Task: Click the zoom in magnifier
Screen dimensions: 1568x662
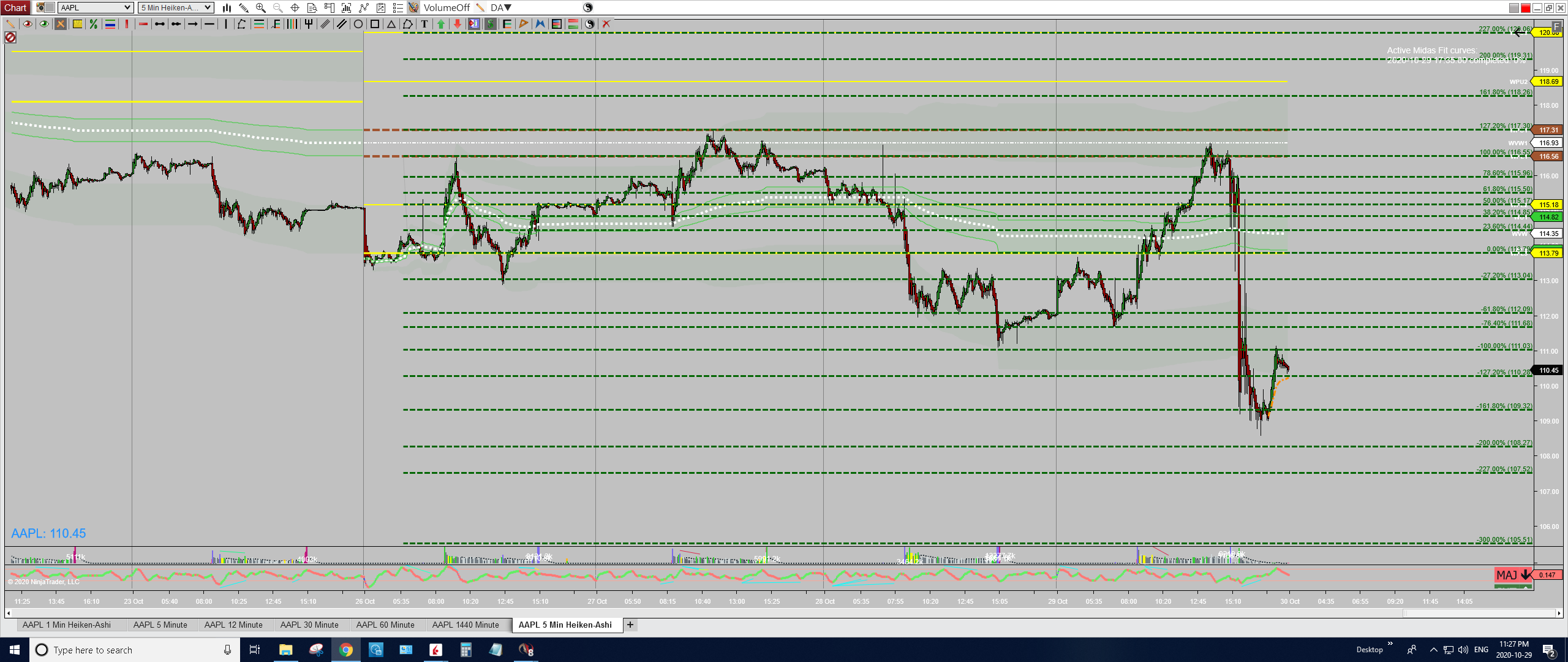Action: coord(260,8)
